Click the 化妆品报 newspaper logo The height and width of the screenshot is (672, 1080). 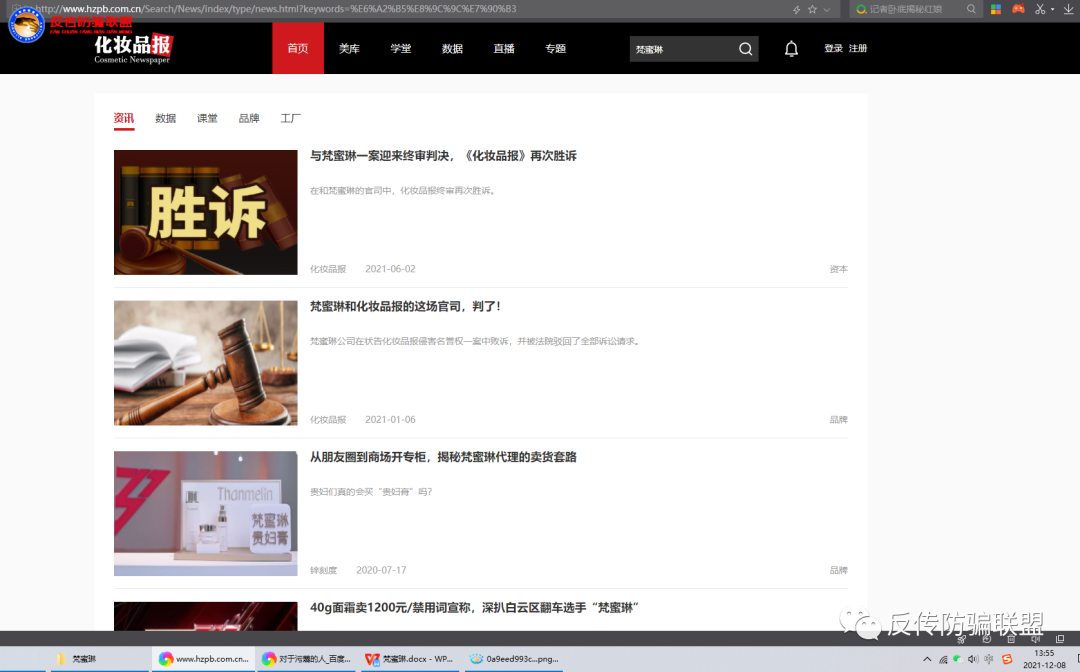click(x=130, y=48)
